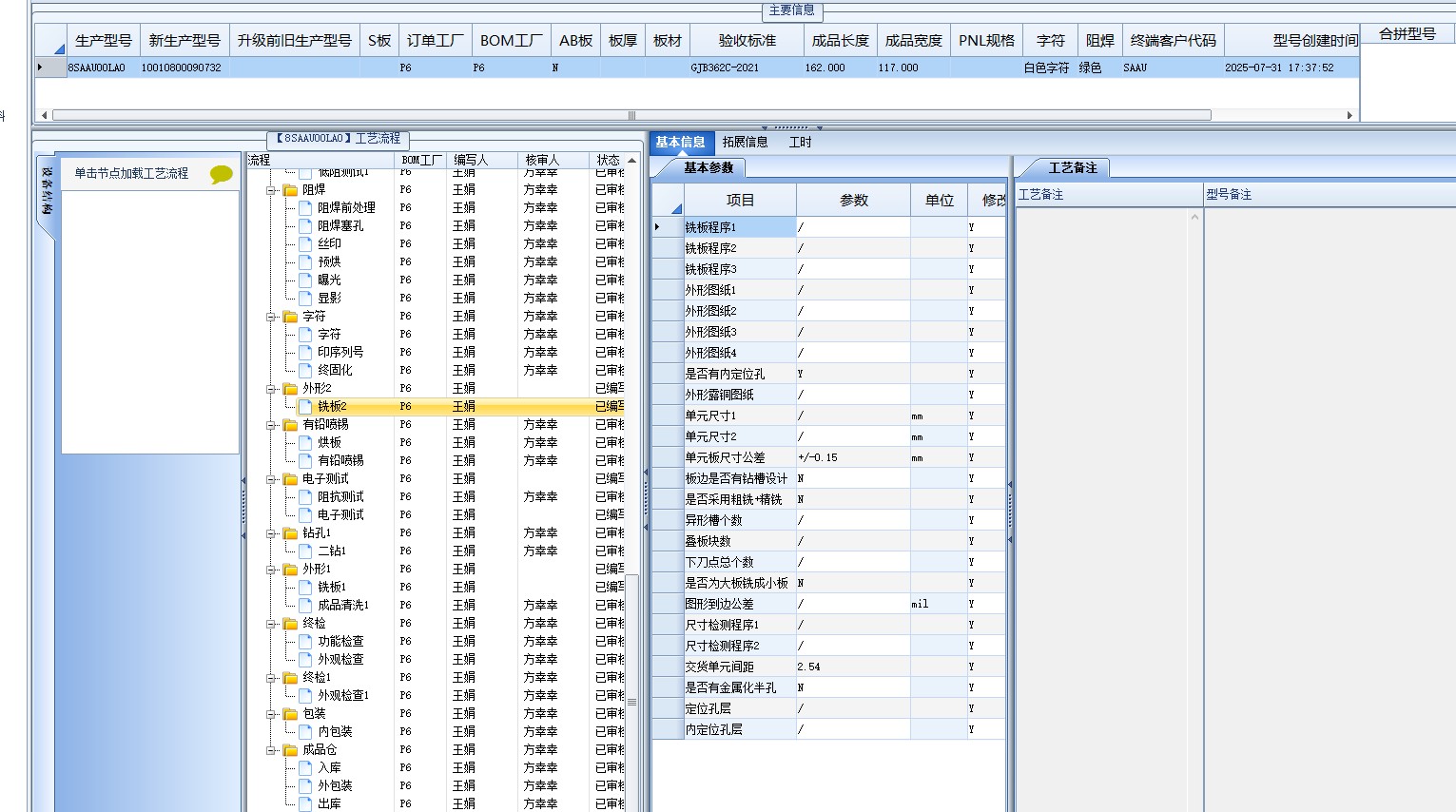1456x812 pixels.
Task: Select the 铣板1 tree node
Action: point(332,588)
